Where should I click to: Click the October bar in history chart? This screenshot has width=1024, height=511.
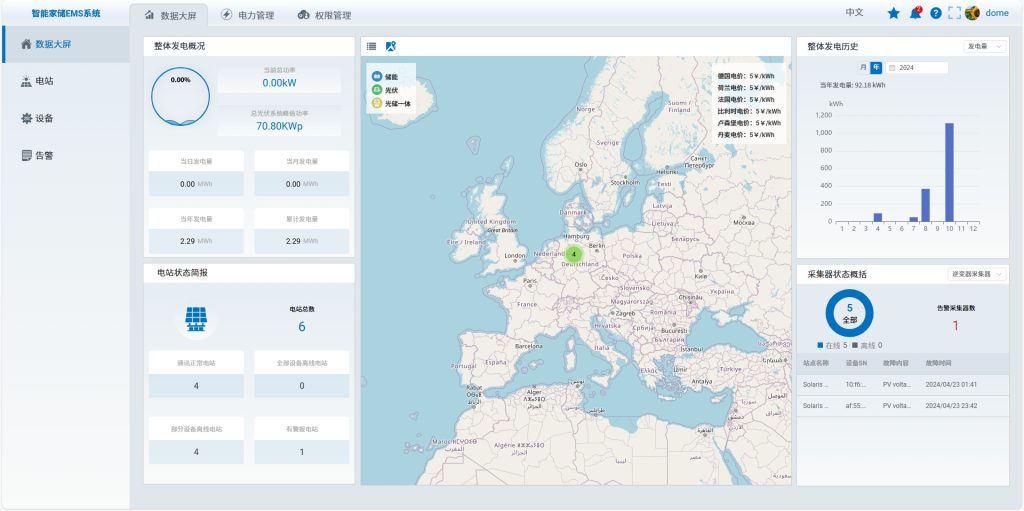[949, 172]
